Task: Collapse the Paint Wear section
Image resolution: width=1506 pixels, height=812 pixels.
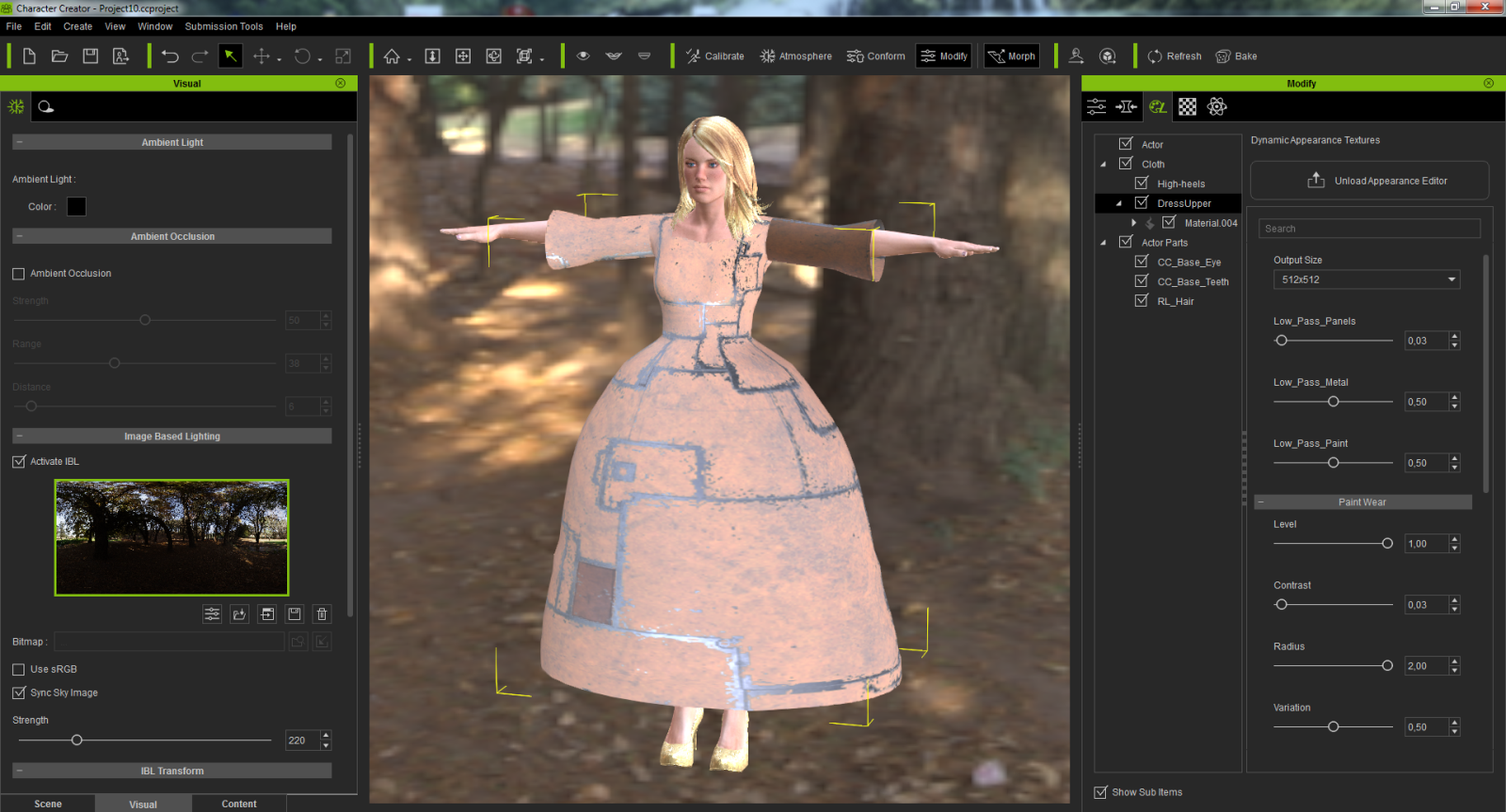Action: tap(1261, 502)
